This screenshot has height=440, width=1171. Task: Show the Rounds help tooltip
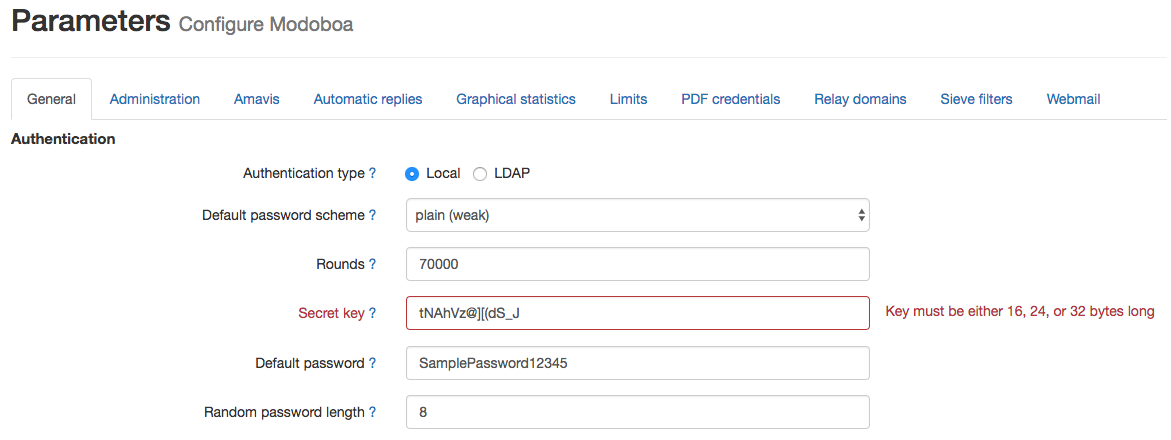372,264
